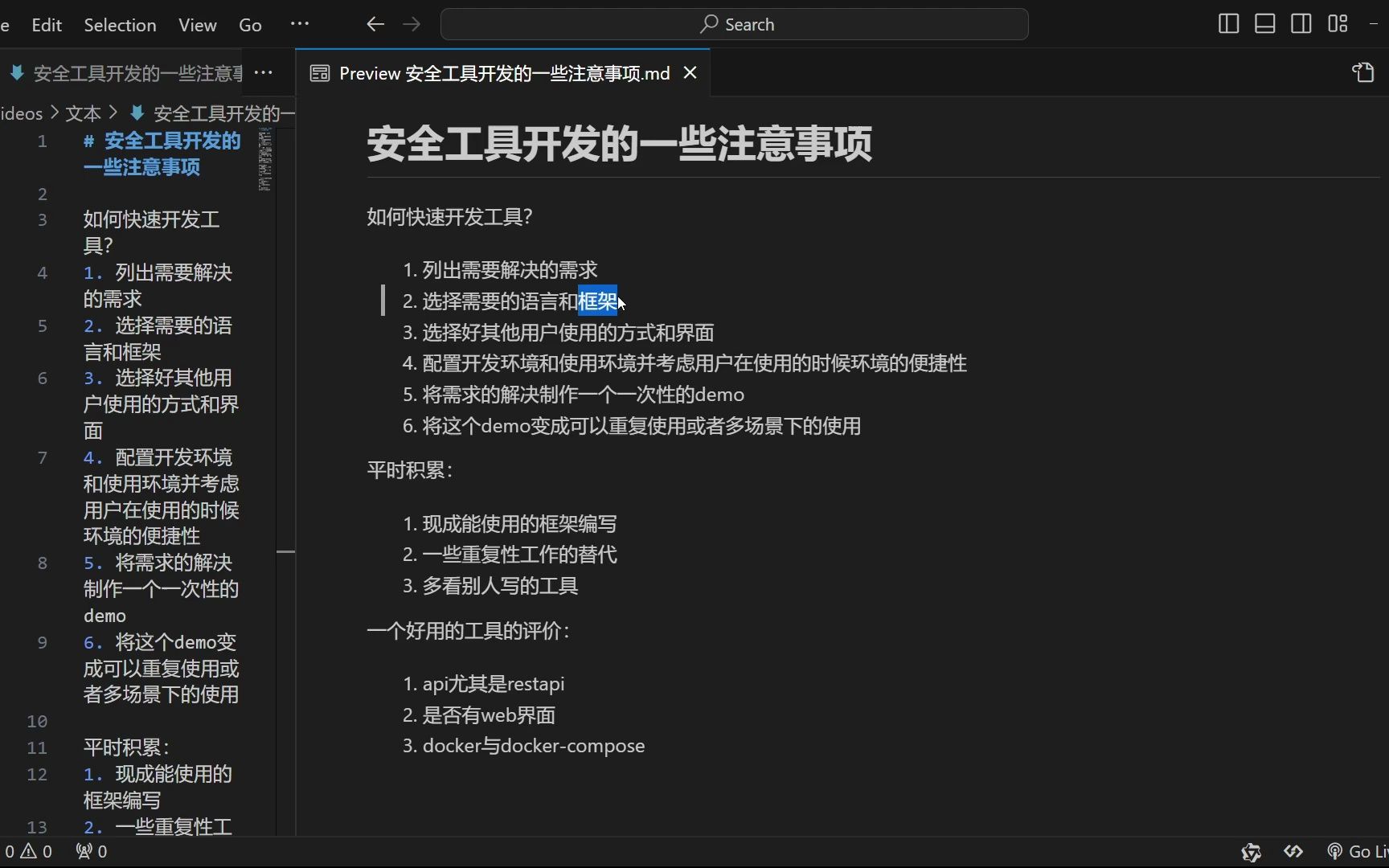Open the Edit menu

[x=47, y=25]
